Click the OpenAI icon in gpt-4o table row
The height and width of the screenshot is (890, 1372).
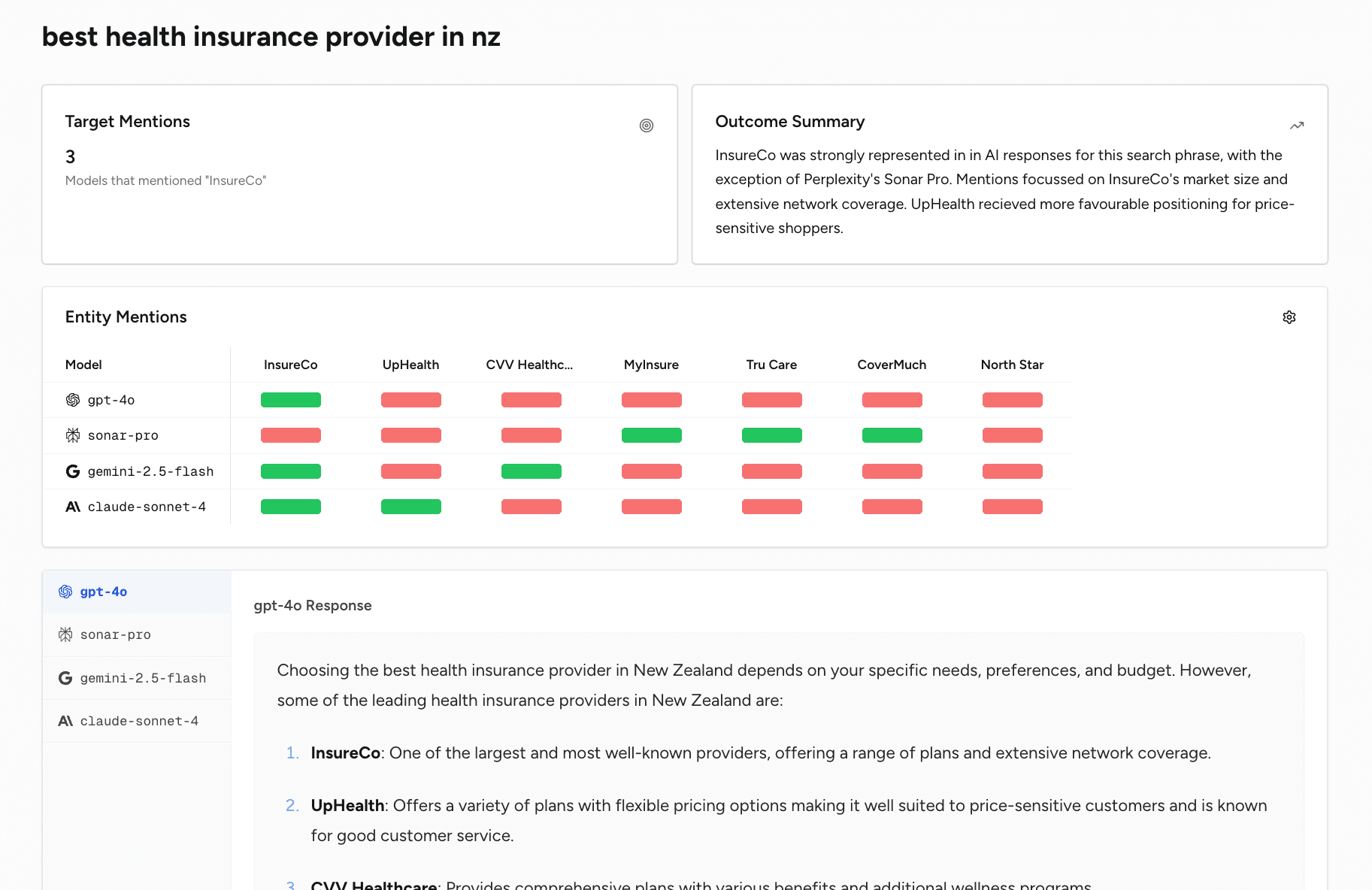click(73, 400)
